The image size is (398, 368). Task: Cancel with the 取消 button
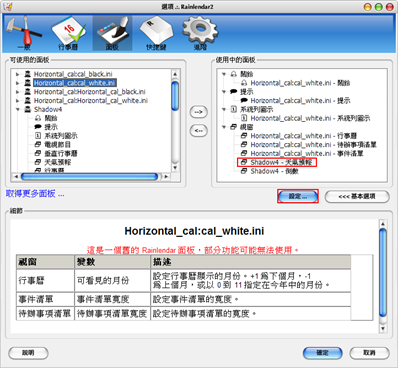(369, 353)
